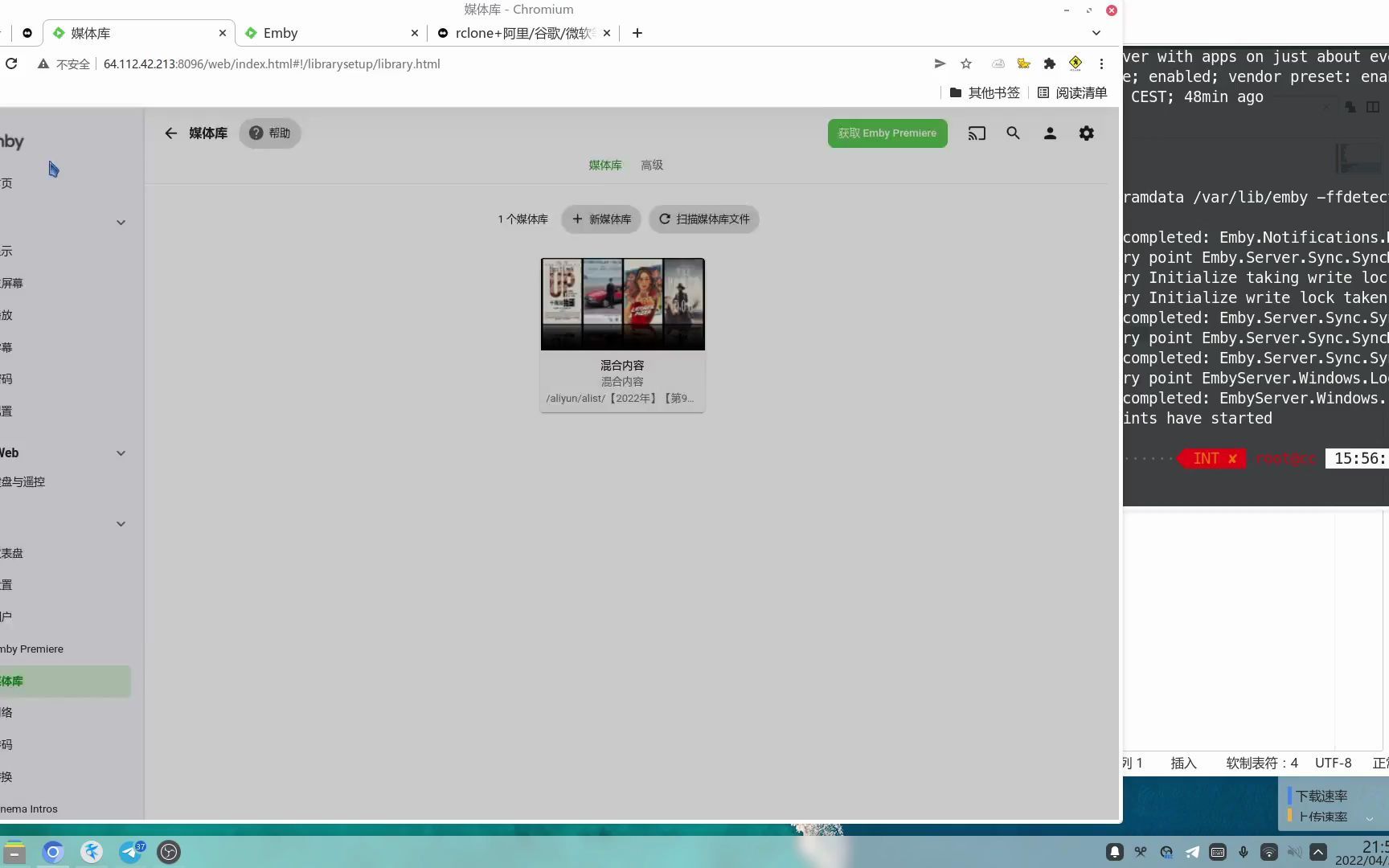Reload the page
Viewport: 1389px width, 868px height.
[x=11, y=63]
